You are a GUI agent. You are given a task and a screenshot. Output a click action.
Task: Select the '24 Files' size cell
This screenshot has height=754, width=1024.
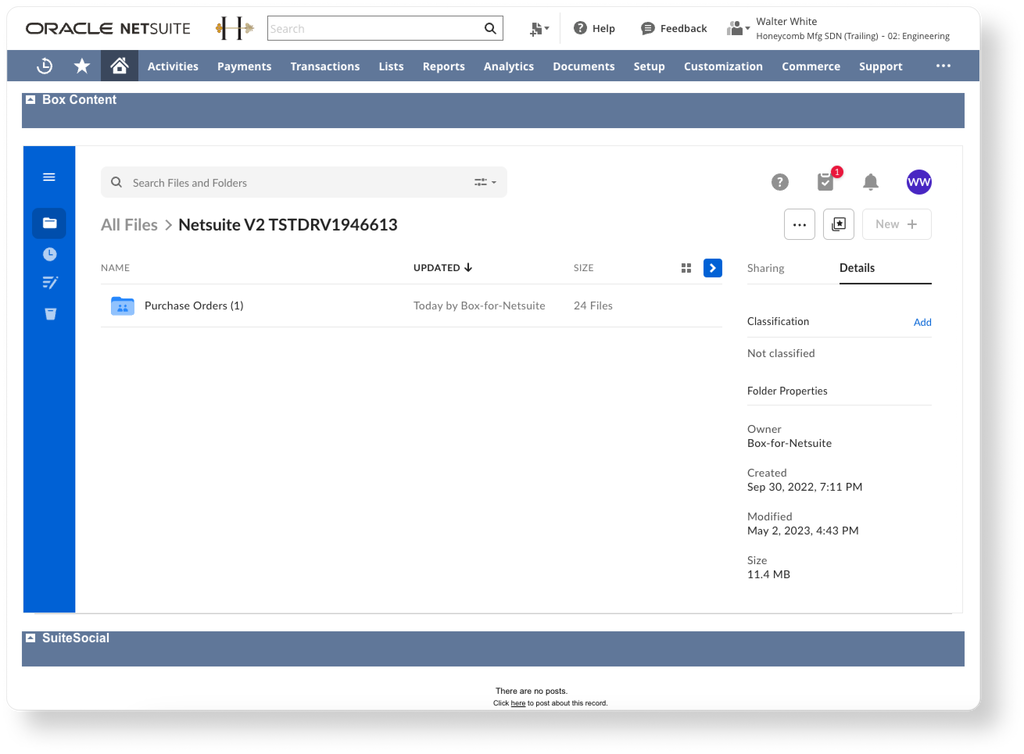(593, 306)
